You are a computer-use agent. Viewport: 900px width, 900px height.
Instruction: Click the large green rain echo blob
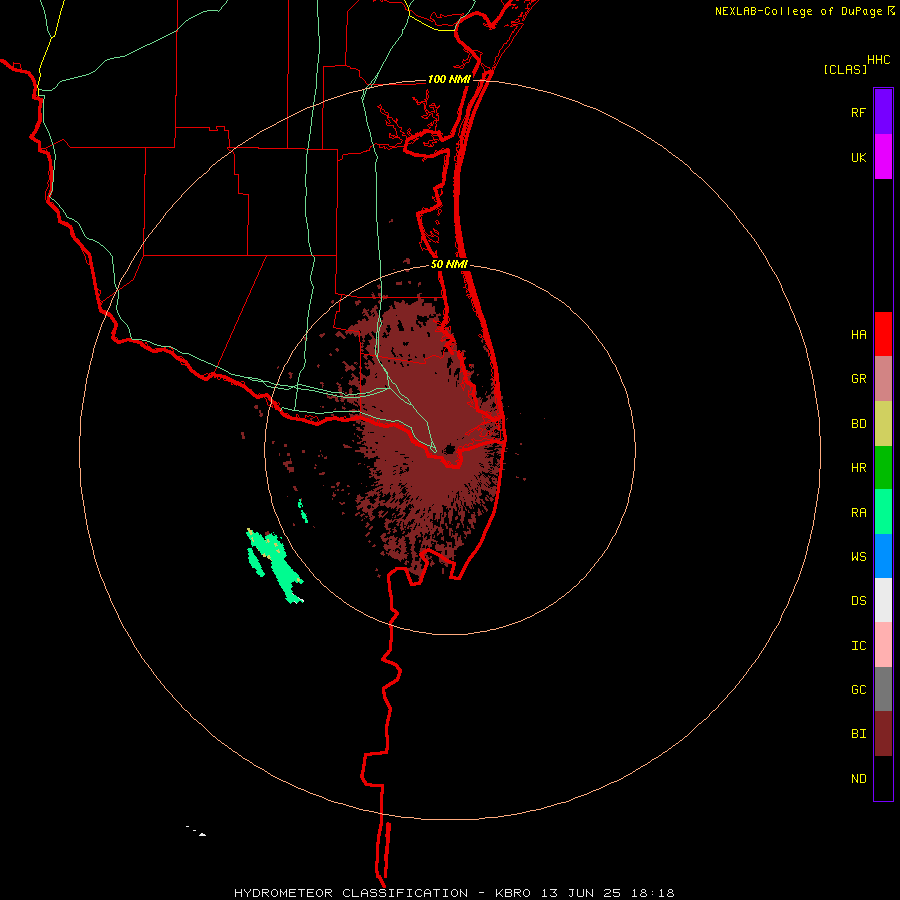coord(278,568)
